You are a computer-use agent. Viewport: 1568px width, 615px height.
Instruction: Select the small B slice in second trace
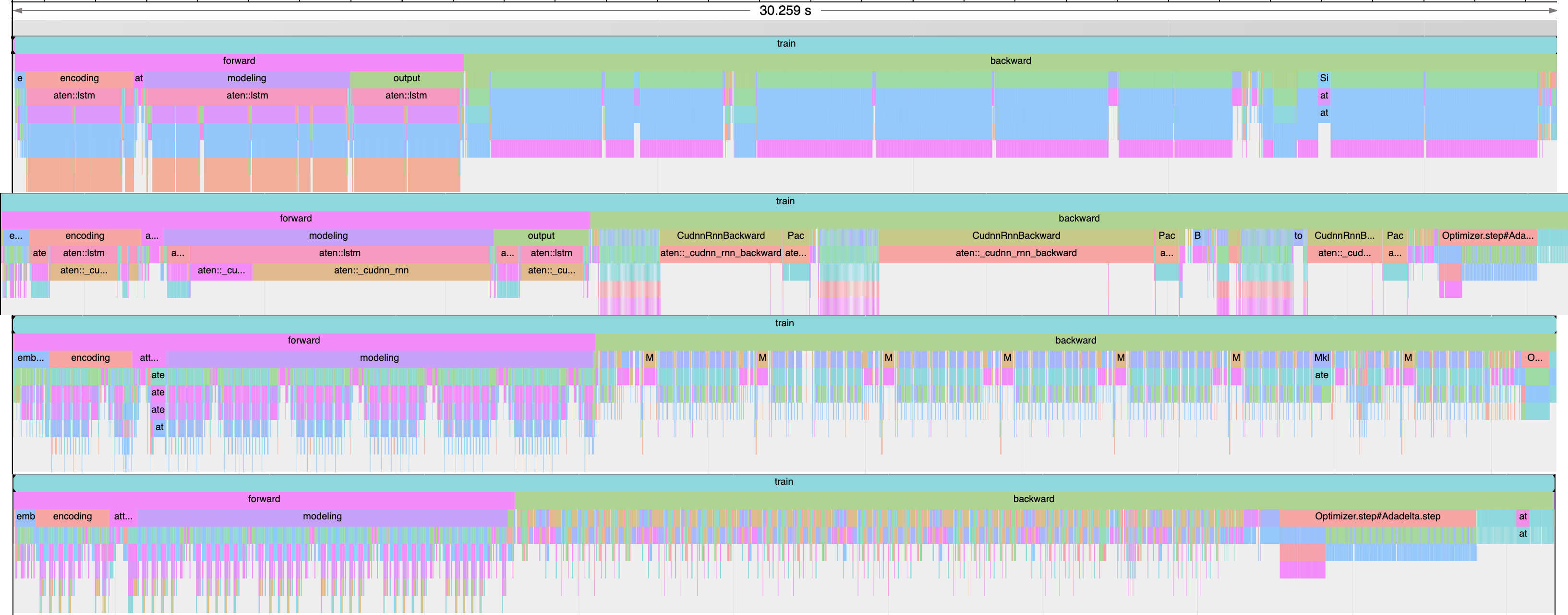pos(1197,235)
